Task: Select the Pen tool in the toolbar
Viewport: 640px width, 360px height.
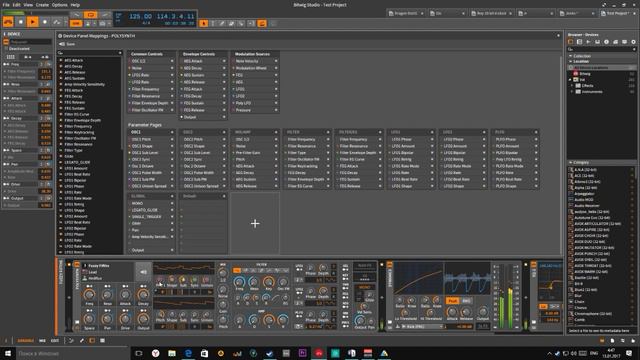Action: pos(222,24)
